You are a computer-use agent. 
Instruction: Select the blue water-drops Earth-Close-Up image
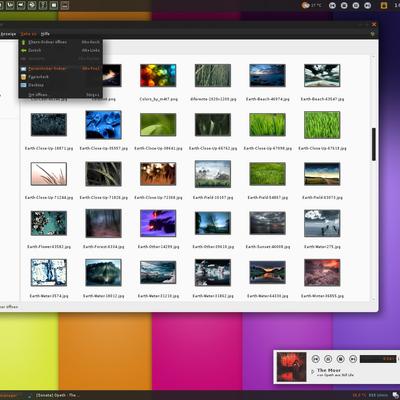pyautogui.click(x=103, y=125)
